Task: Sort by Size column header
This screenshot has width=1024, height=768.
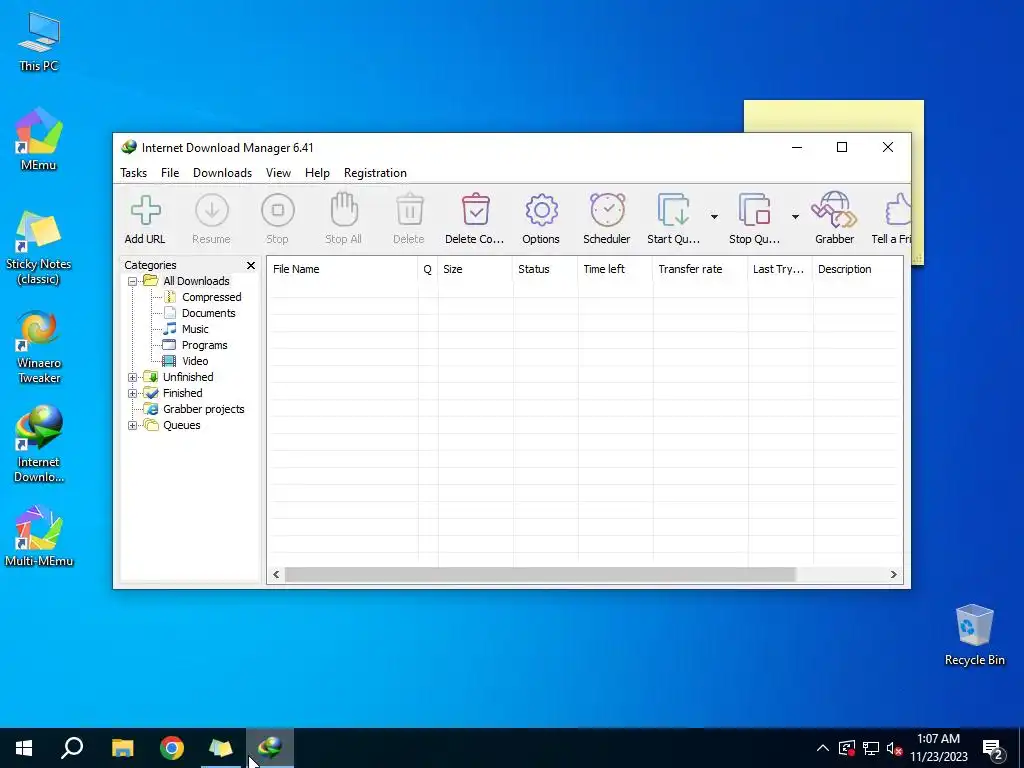Action: [x=475, y=269]
